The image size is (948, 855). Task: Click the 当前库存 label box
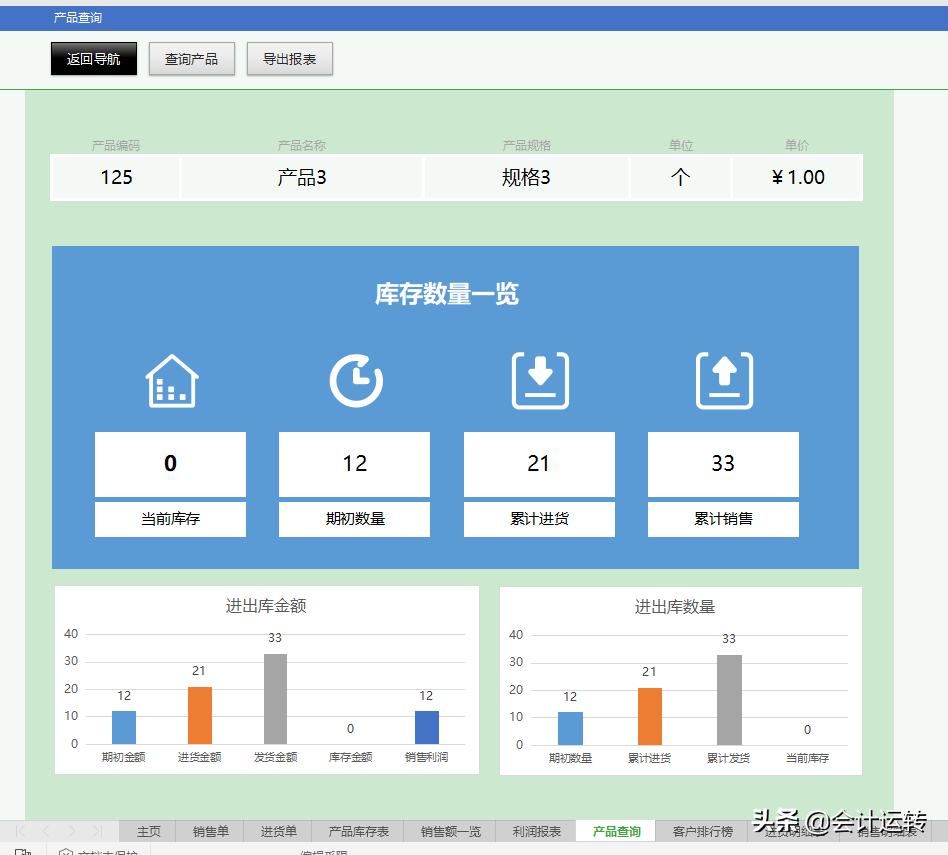[170, 519]
